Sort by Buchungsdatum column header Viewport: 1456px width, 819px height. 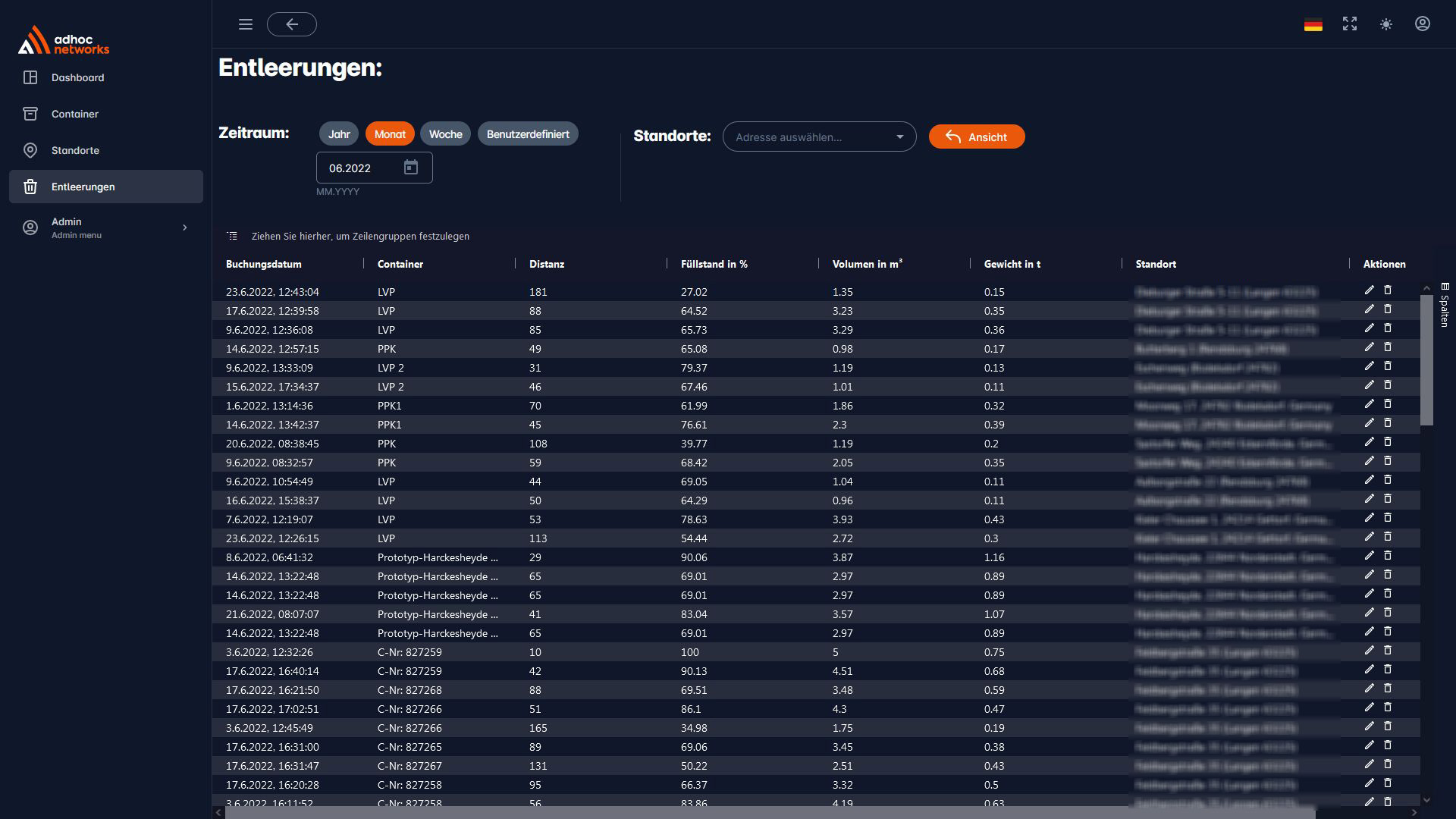coord(264,264)
